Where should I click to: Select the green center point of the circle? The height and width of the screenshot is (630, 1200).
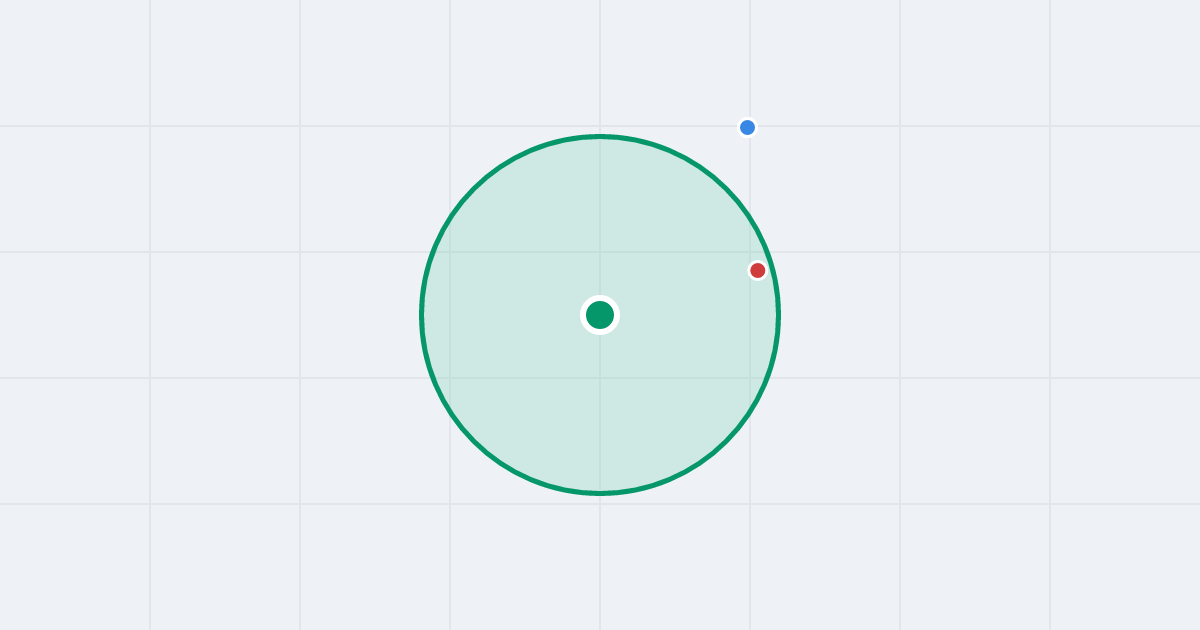point(600,315)
